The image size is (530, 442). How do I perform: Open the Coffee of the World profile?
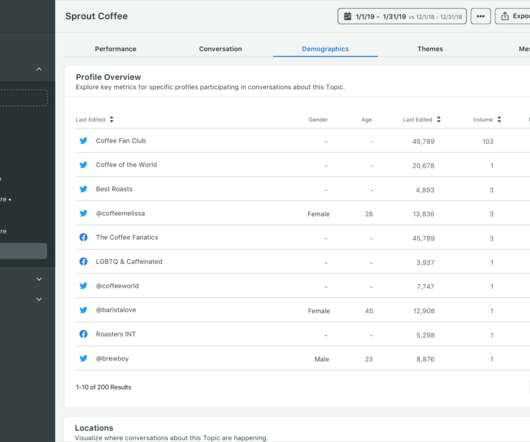[x=126, y=165]
